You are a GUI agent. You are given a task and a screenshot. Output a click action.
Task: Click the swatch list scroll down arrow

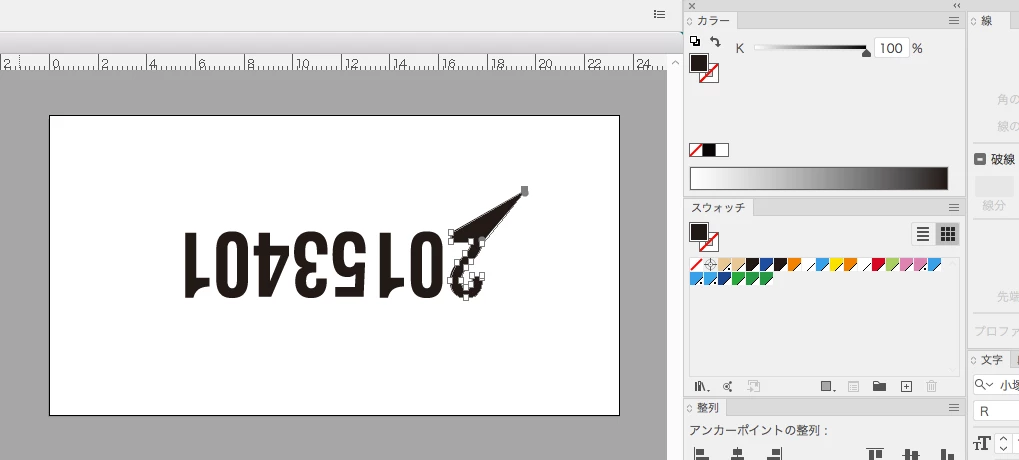(x=953, y=370)
